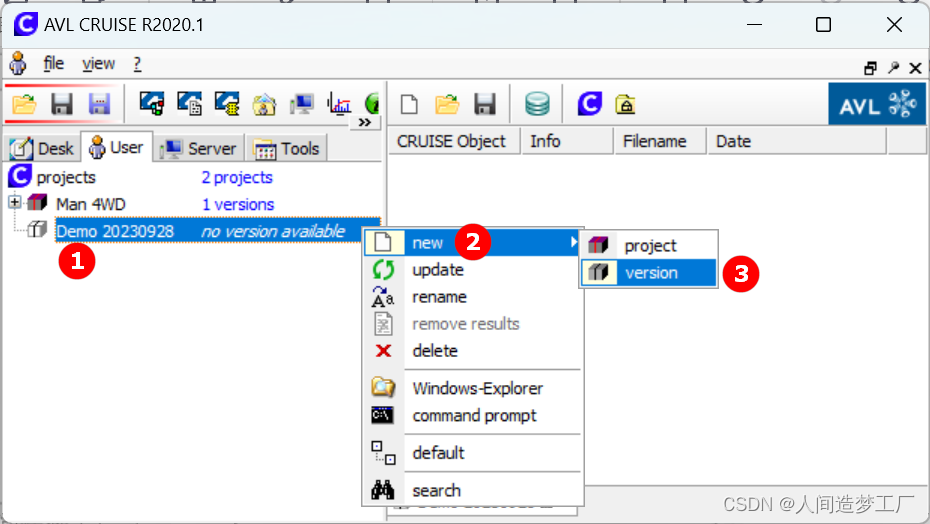Click the monitor icon with traffic light
Viewport: 930px width, 524px height.
[x=152, y=104]
